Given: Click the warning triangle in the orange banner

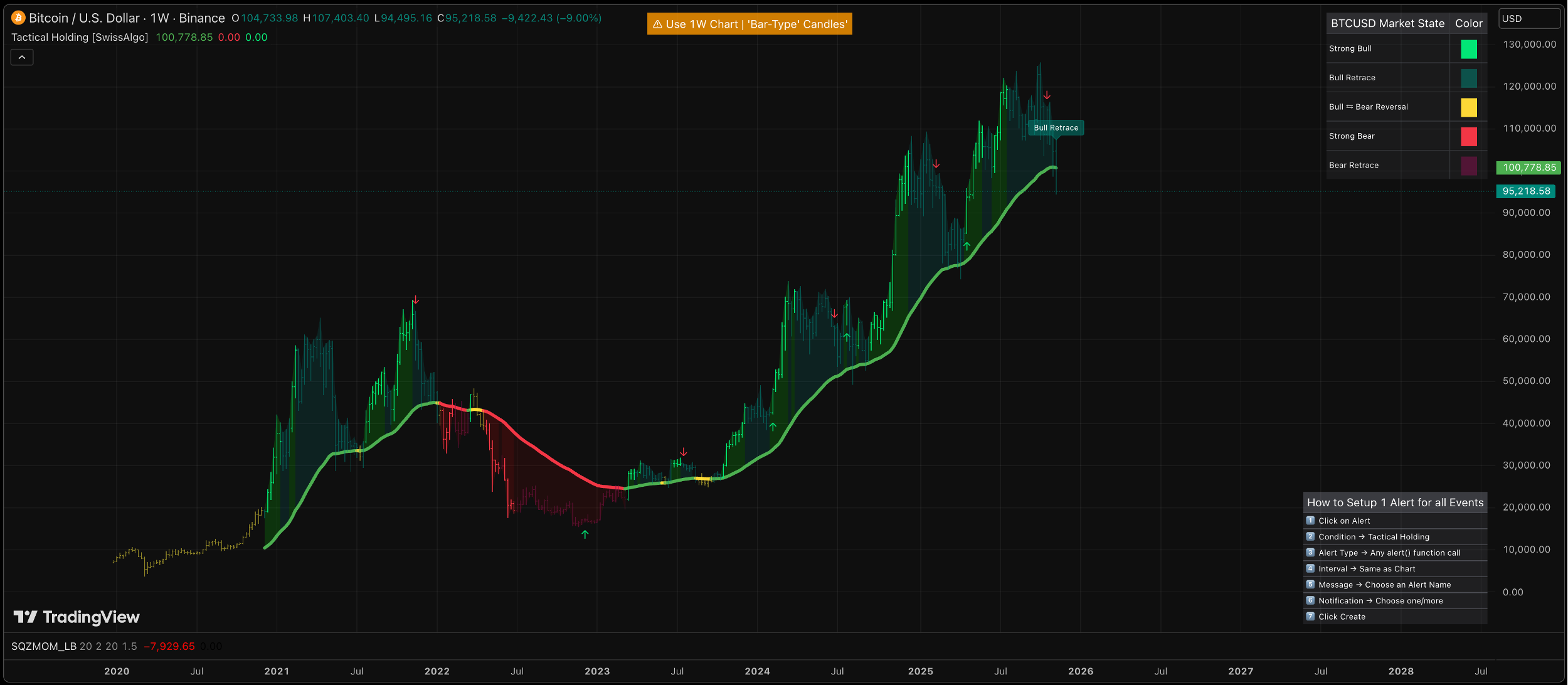Looking at the screenshot, I should [657, 24].
